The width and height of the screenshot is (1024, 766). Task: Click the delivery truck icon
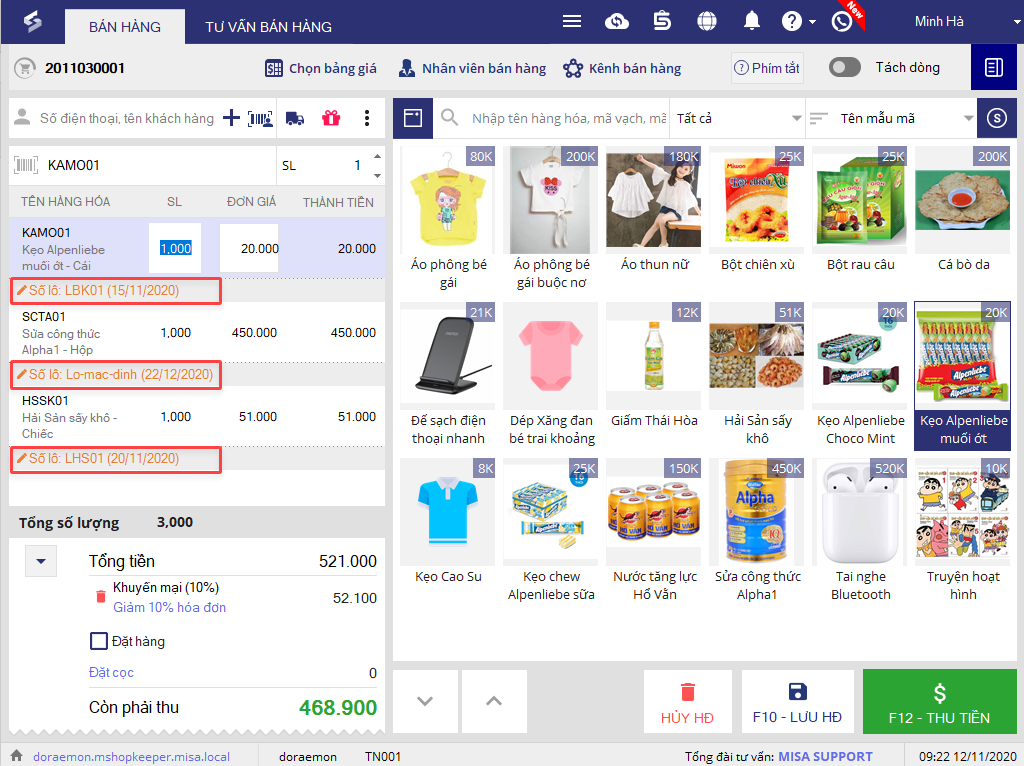295,119
